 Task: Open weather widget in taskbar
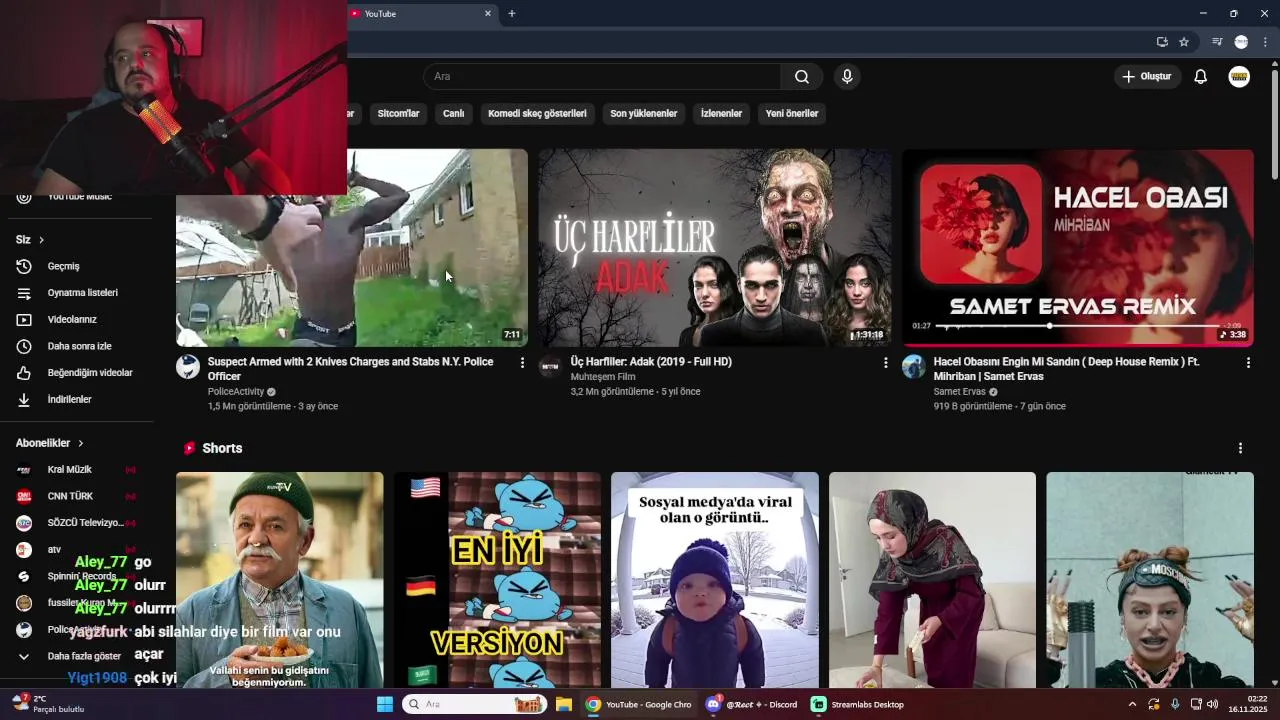point(48,704)
